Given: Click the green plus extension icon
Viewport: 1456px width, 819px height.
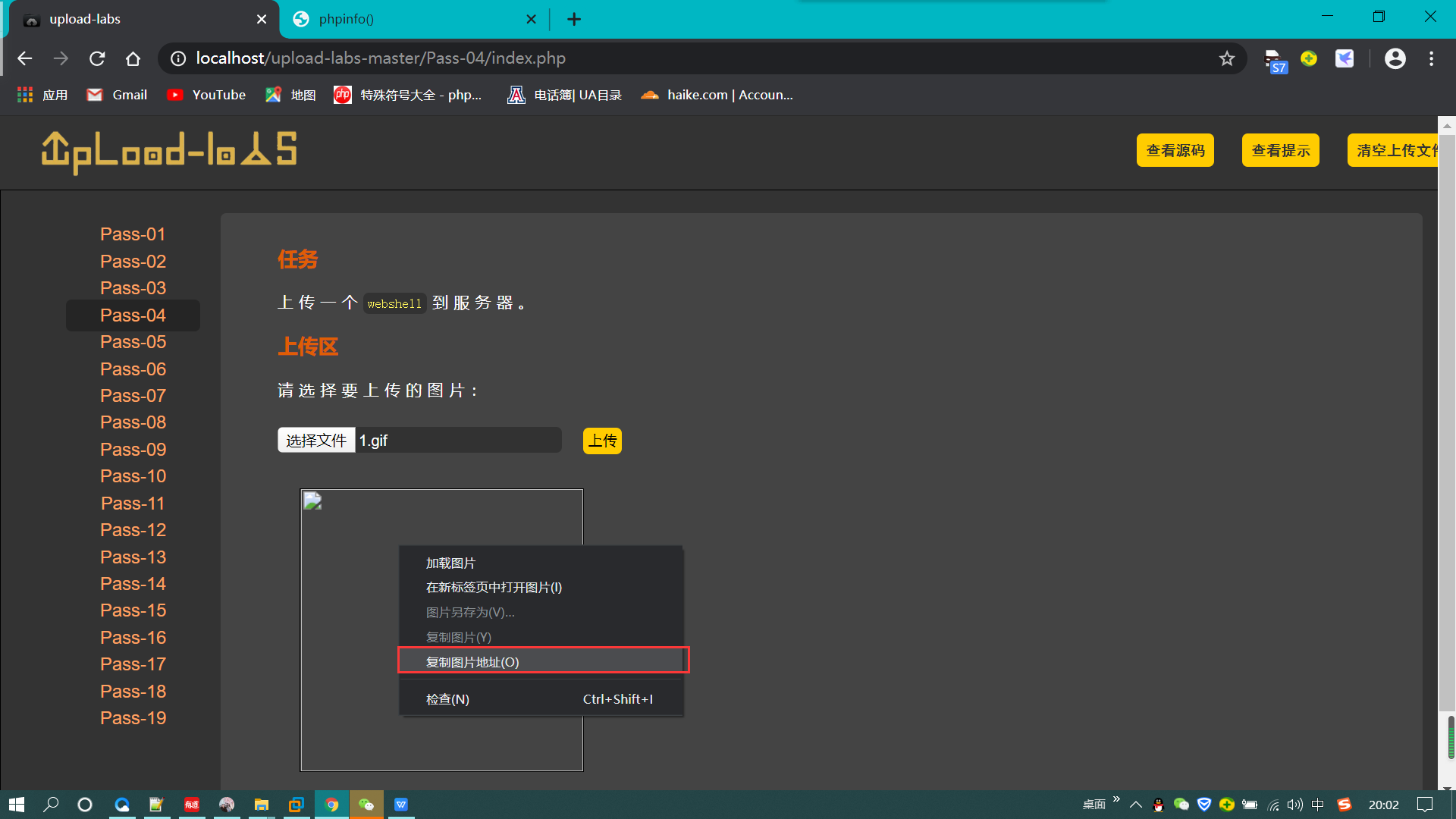Looking at the screenshot, I should pyautogui.click(x=1308, y=58).
